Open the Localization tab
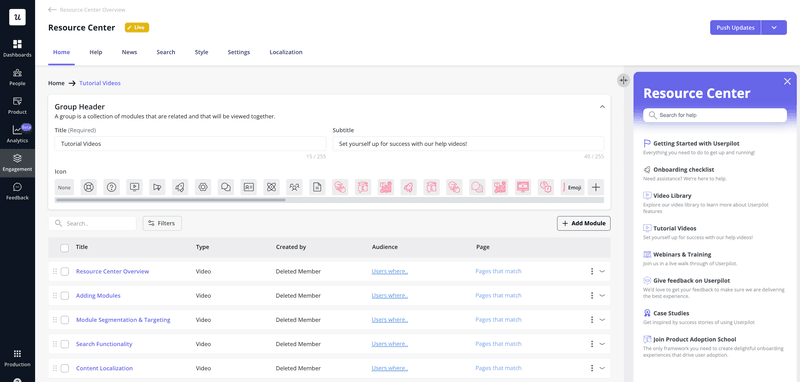 (286, 52)
